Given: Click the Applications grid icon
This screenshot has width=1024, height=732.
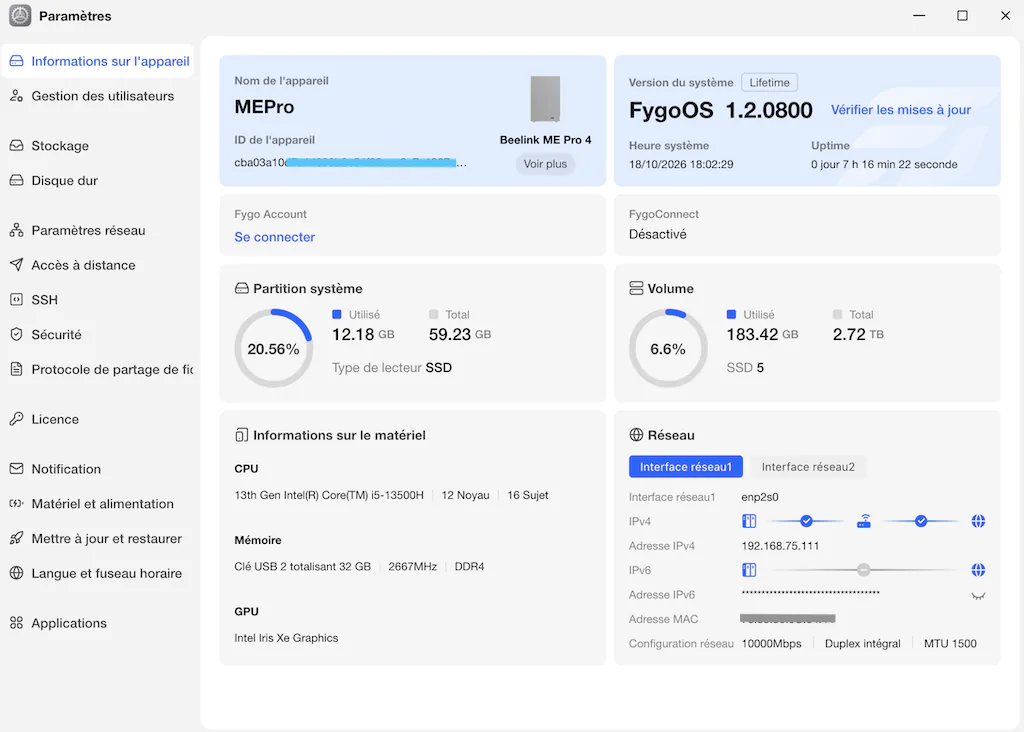Looking at the screenshot, I should tap(16, 623).
